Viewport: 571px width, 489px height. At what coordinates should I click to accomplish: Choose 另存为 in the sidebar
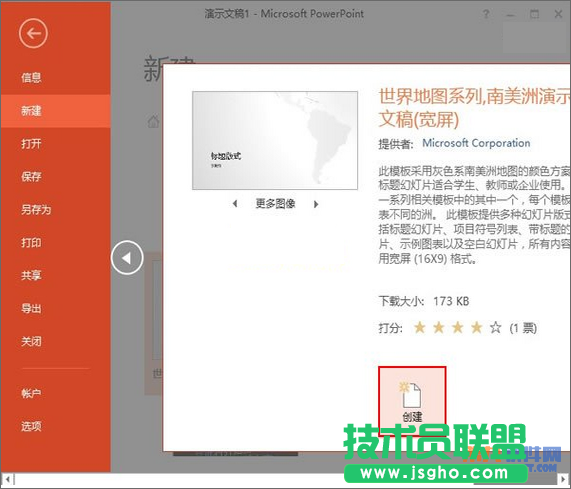tap(36, 210)
